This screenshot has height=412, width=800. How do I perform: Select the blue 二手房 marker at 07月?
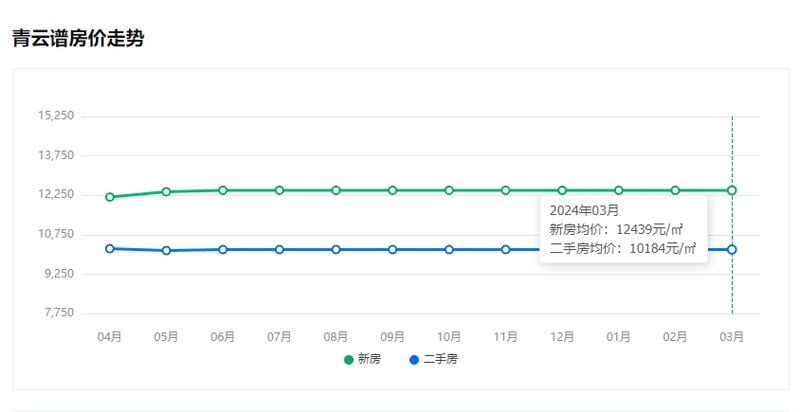280,249
